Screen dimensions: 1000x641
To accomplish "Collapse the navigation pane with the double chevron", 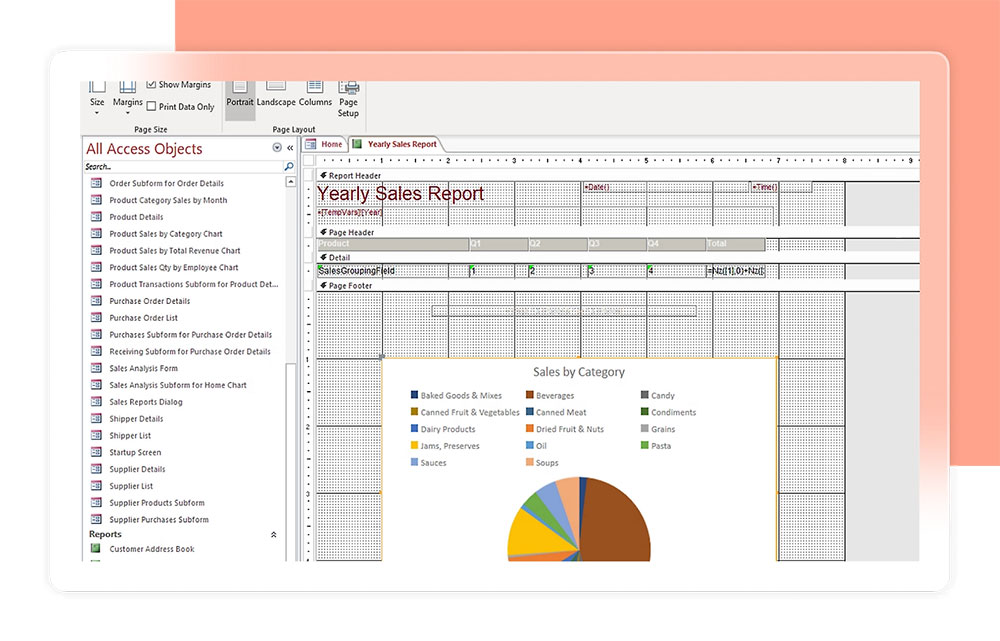I will click(290, 148).
